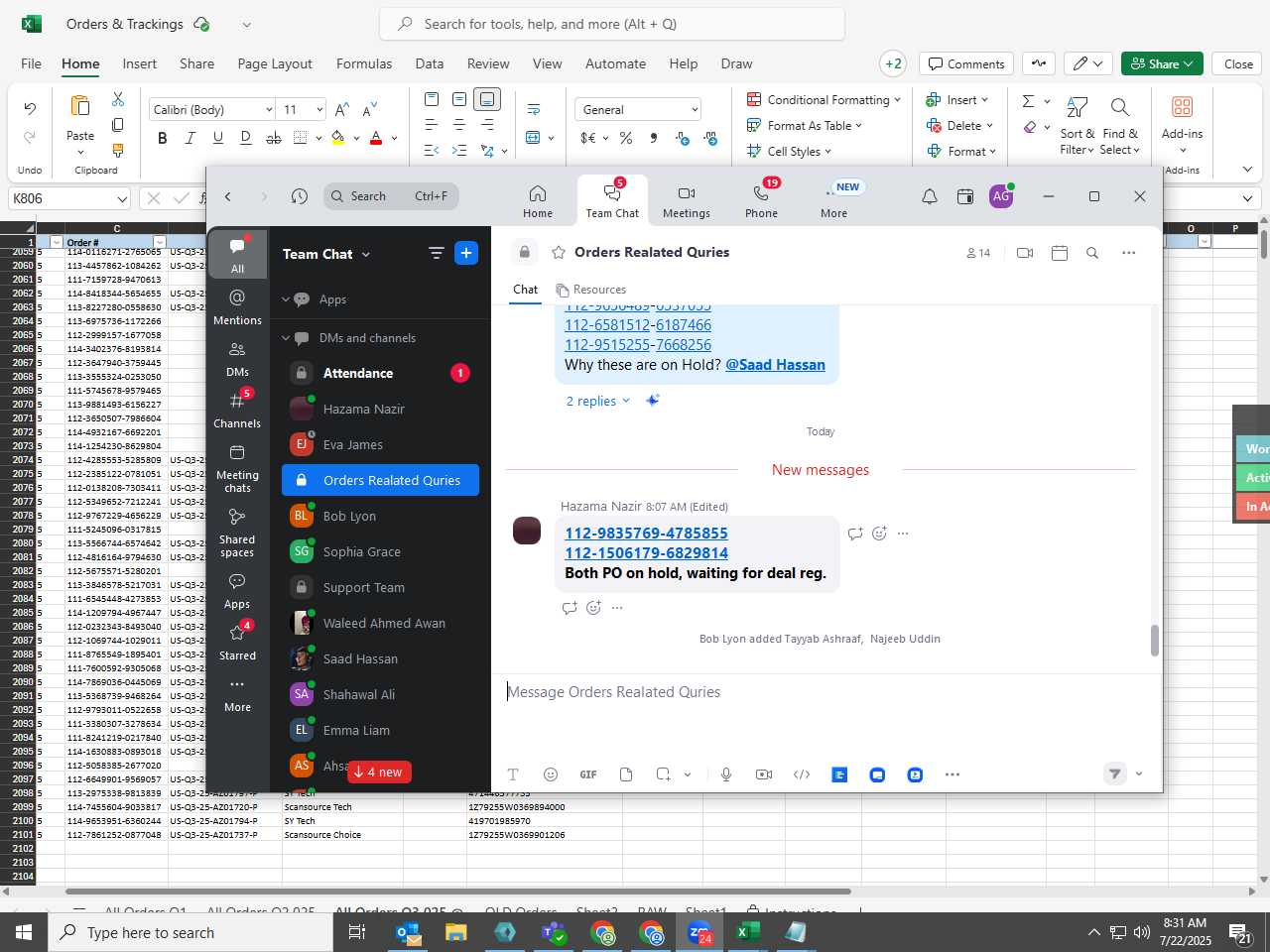Open Mentions in Zoom sidebar
This screenshot has width=1270, height=952.
pyautogui.click(x=237, y=307)
